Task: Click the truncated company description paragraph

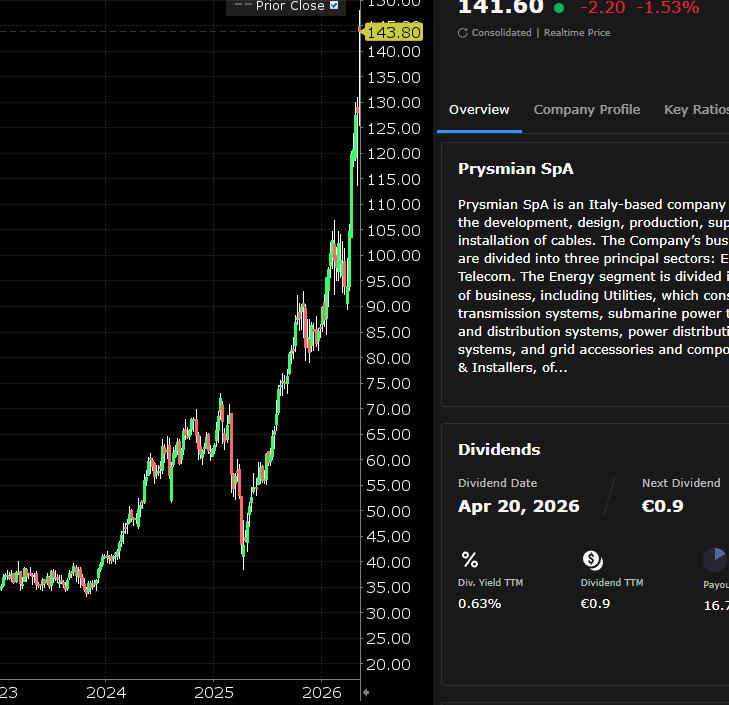Action: click(593, 286)
